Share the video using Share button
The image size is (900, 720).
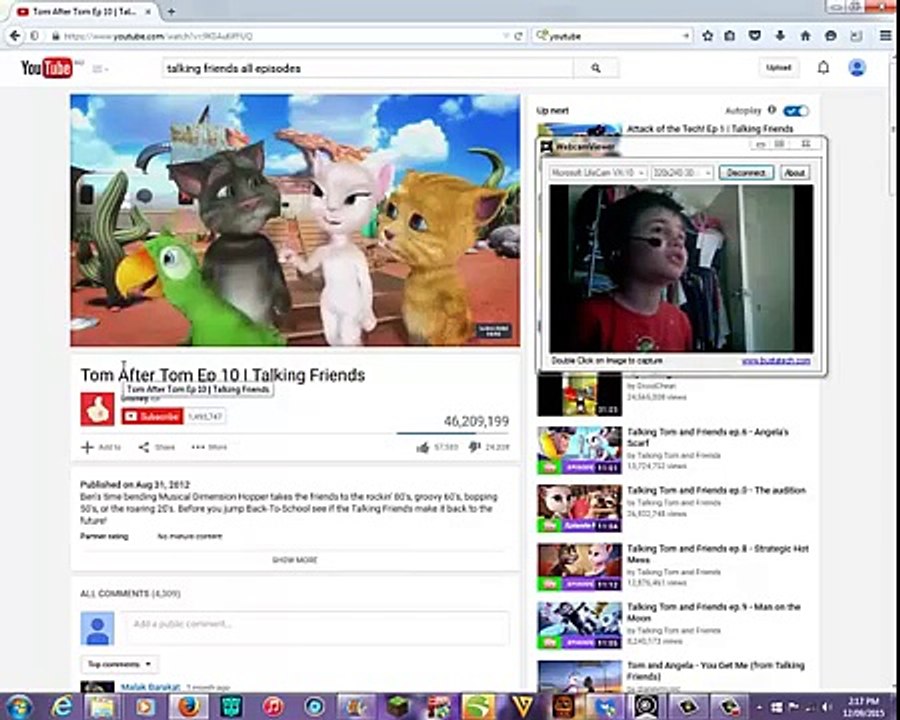(x=157, y=447)
